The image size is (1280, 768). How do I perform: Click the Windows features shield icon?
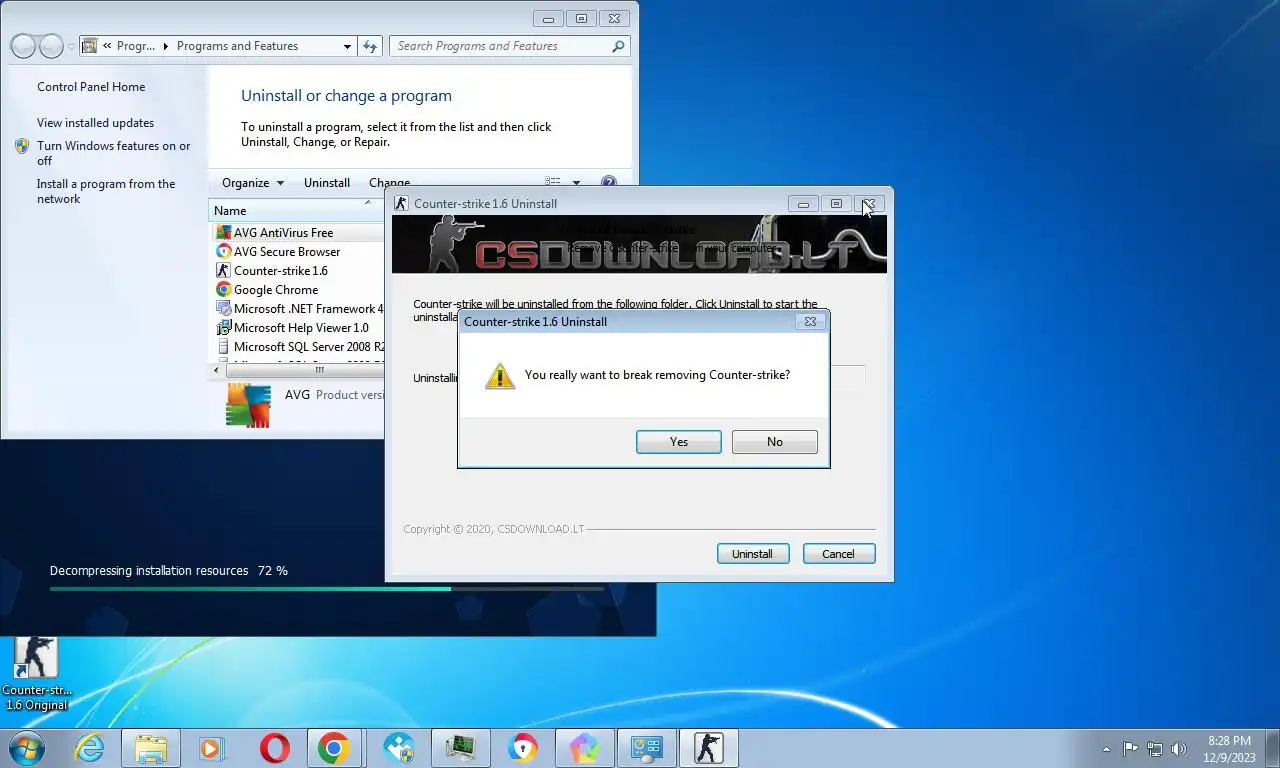tap(22, 146)
